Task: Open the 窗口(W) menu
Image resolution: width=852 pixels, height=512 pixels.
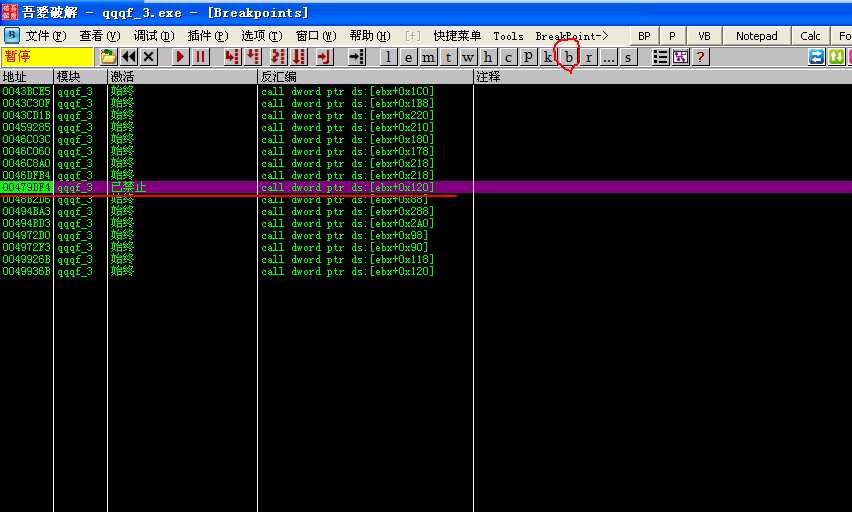Action: [316, 36]
